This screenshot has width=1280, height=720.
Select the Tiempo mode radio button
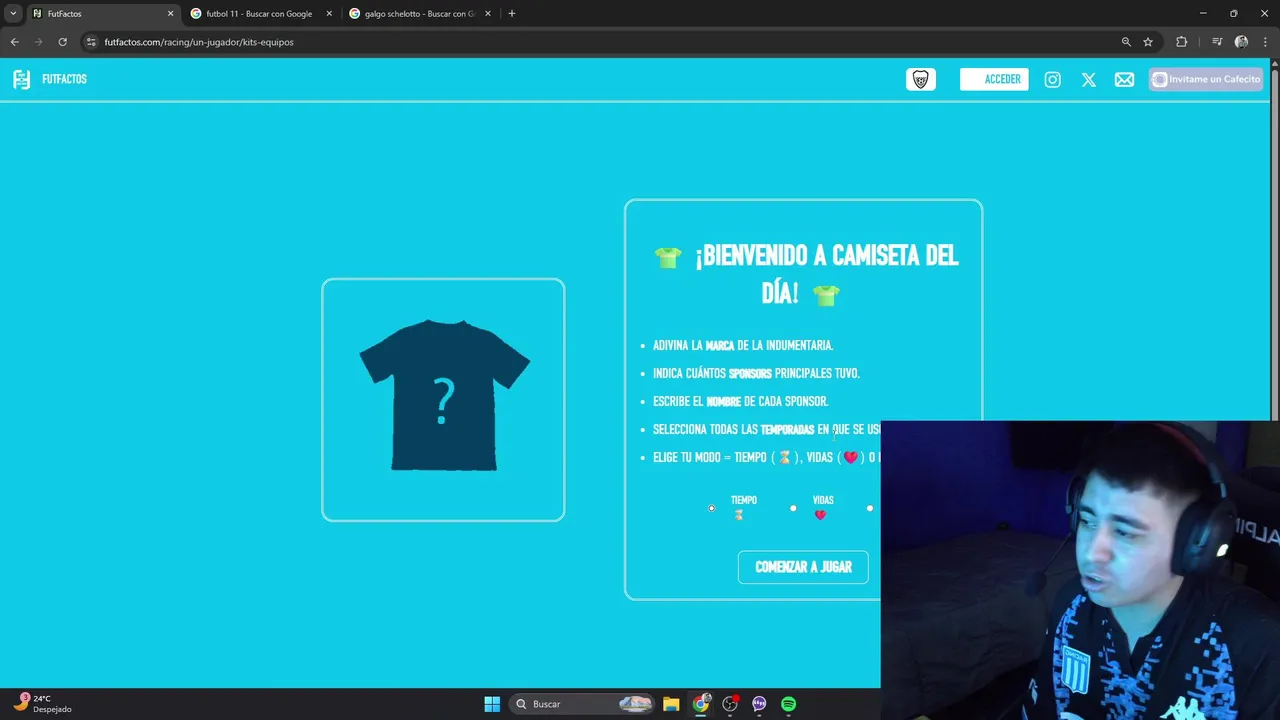[712, 508]
